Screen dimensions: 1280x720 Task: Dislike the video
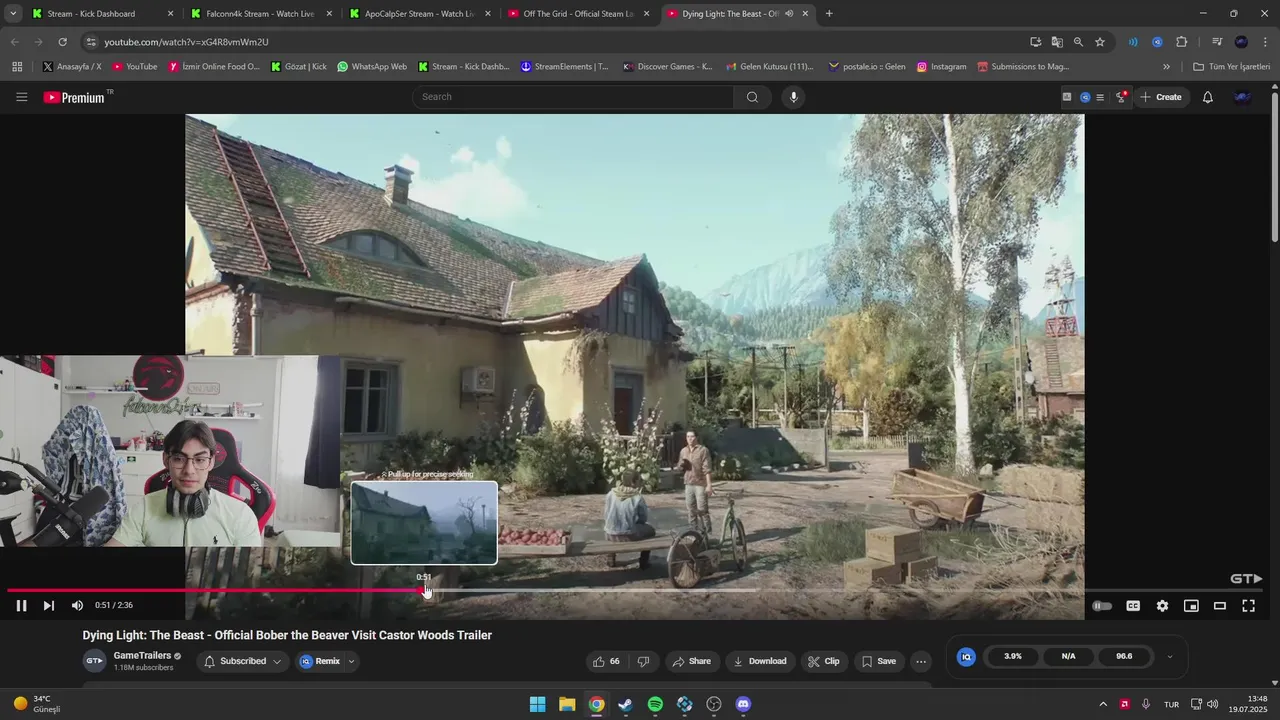(x=643, y=661)
